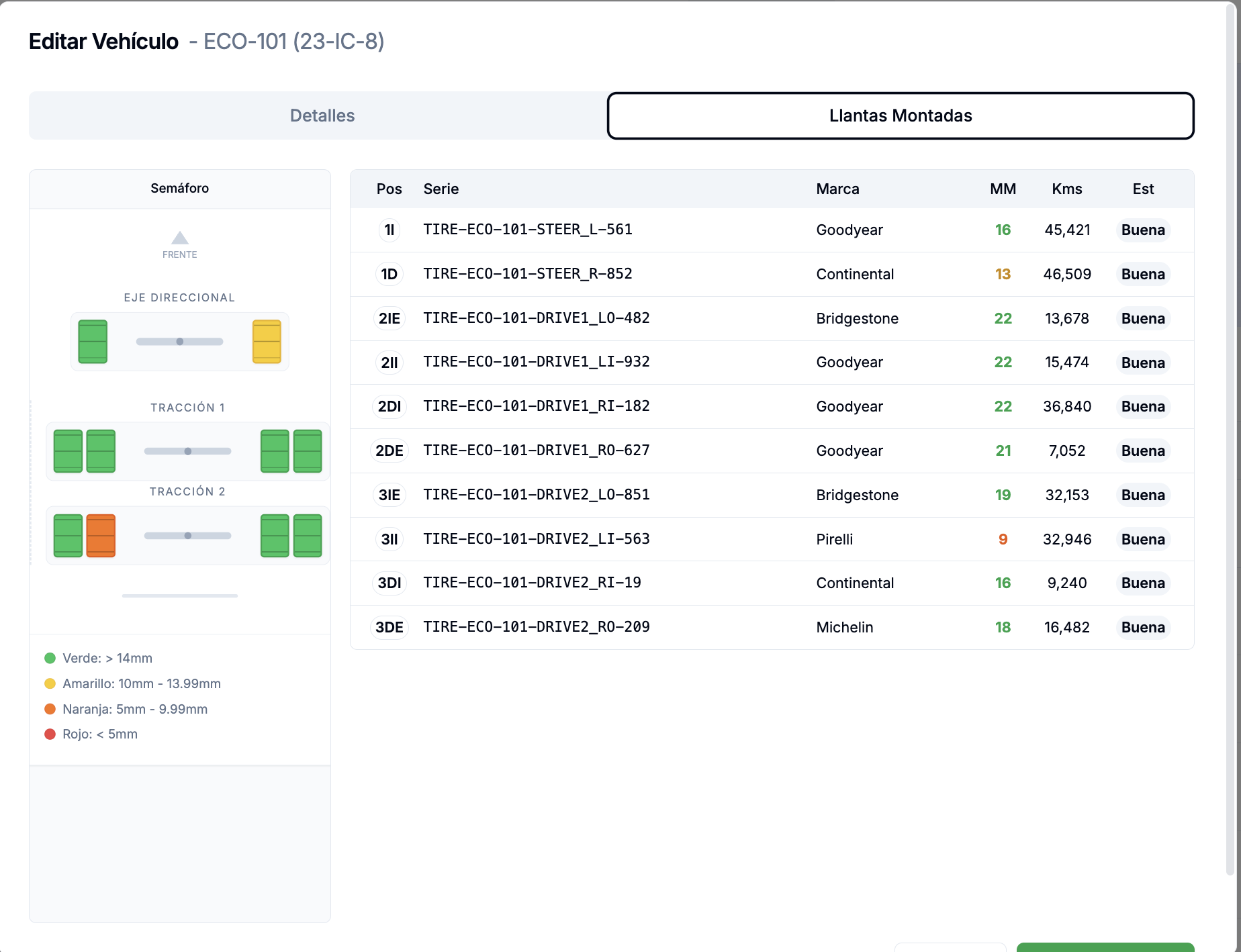
Task: Select inner left green tire in Tracción 1
Action: click(x=101, y=451)
